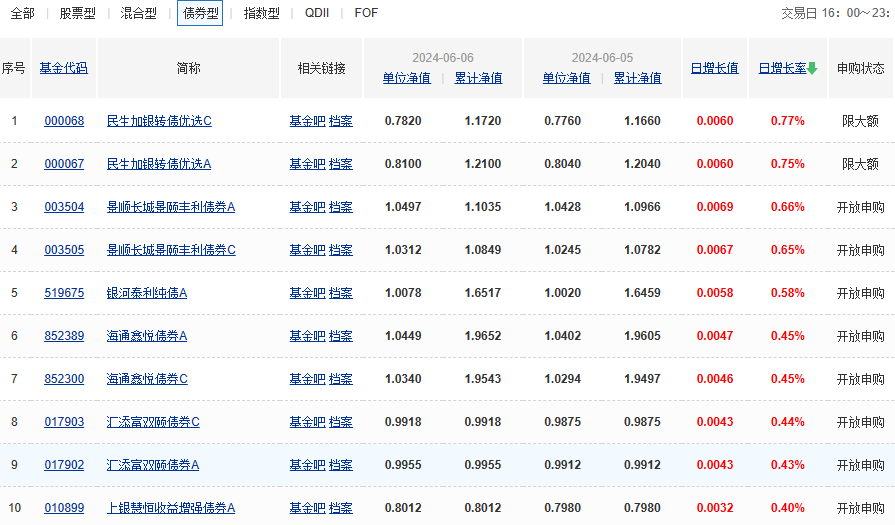
Task: Open 档案 for 民生加银转债优选C
Action: pos(341,121)
